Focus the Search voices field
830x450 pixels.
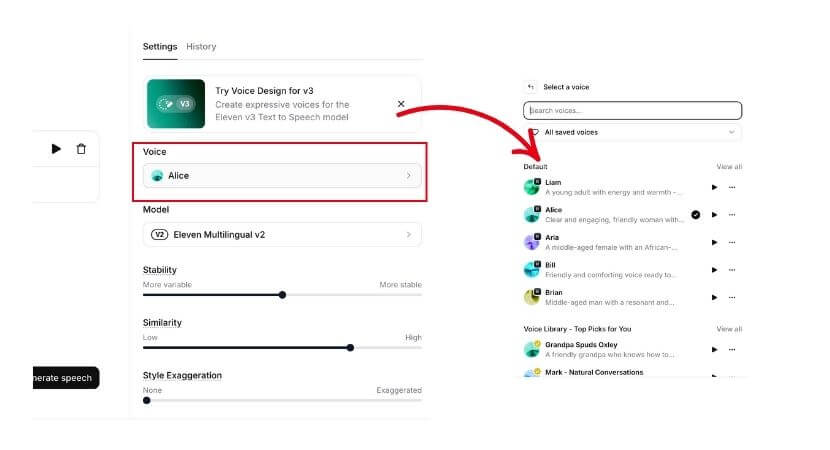tap(633, 111)
